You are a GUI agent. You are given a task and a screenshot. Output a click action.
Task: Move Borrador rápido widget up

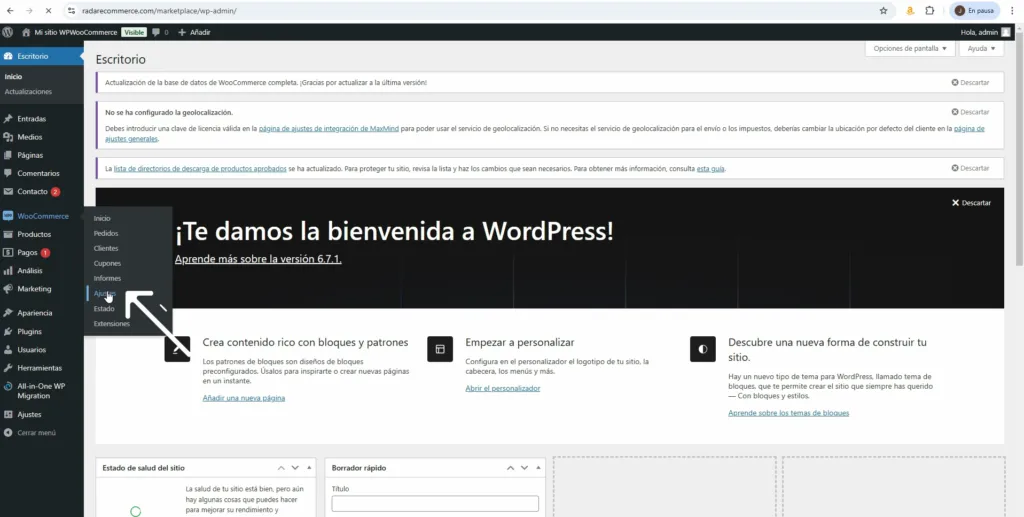tap(510, 468)
